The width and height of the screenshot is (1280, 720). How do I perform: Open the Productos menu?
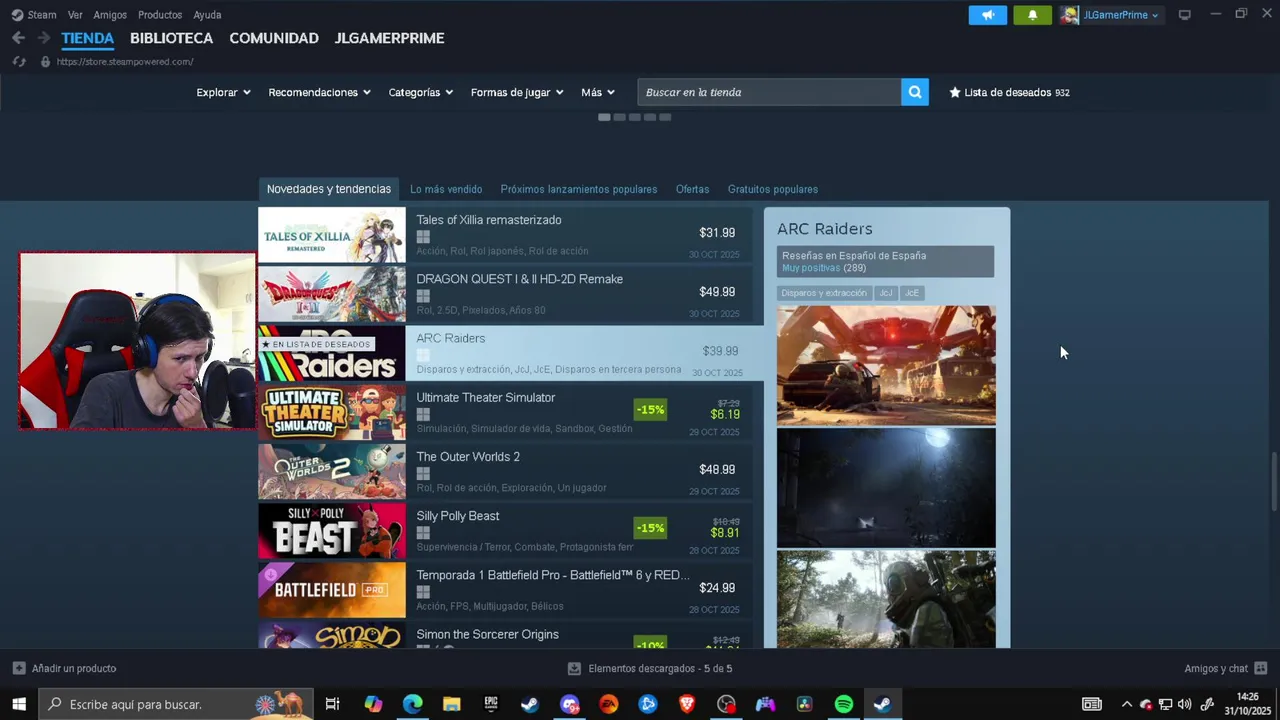tap(160, 15)
